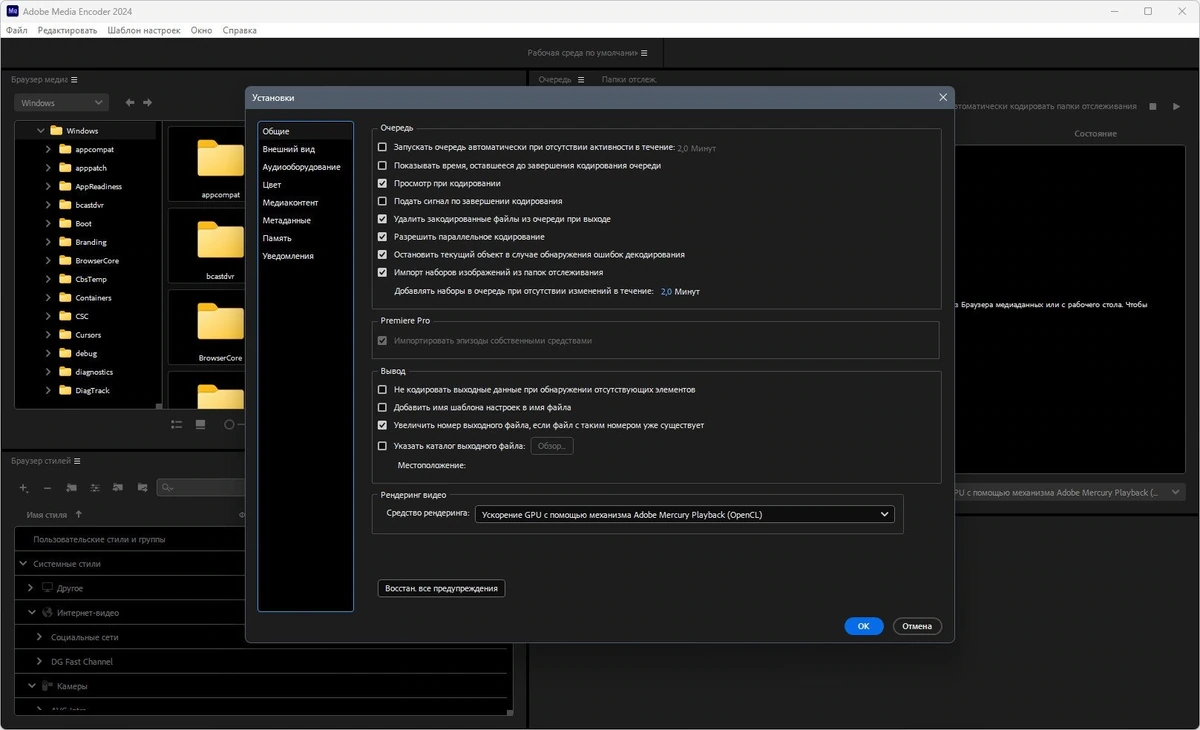
Task: Open the Очередь panel menu icon
Action: 580,80
